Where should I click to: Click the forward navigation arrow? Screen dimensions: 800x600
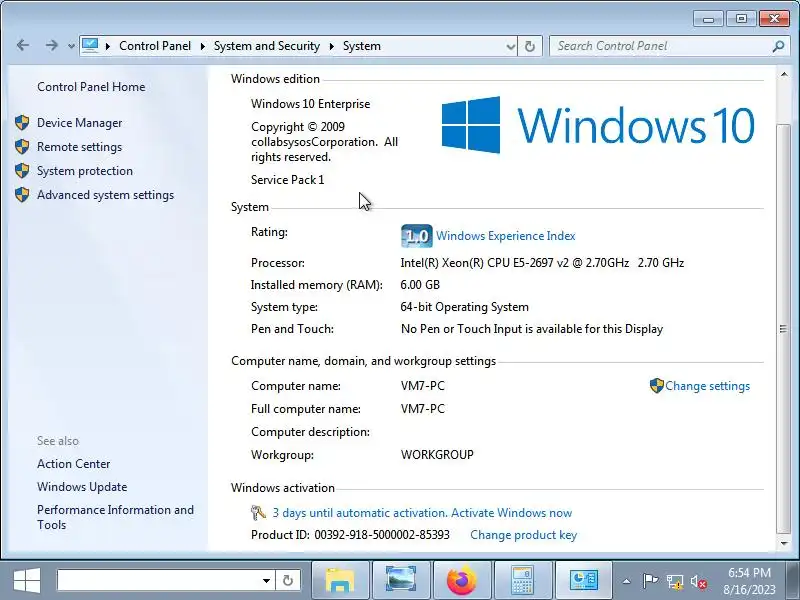click(51, 45)
